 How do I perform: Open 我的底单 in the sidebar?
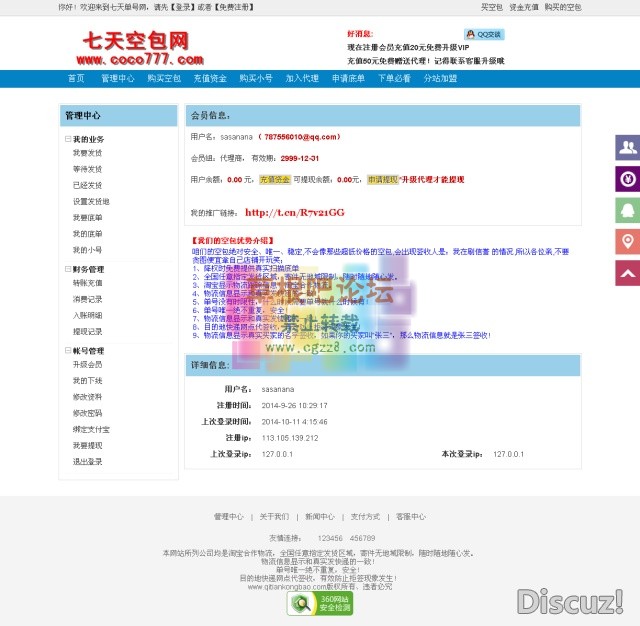pyautogui.click(x=87, y=234)
